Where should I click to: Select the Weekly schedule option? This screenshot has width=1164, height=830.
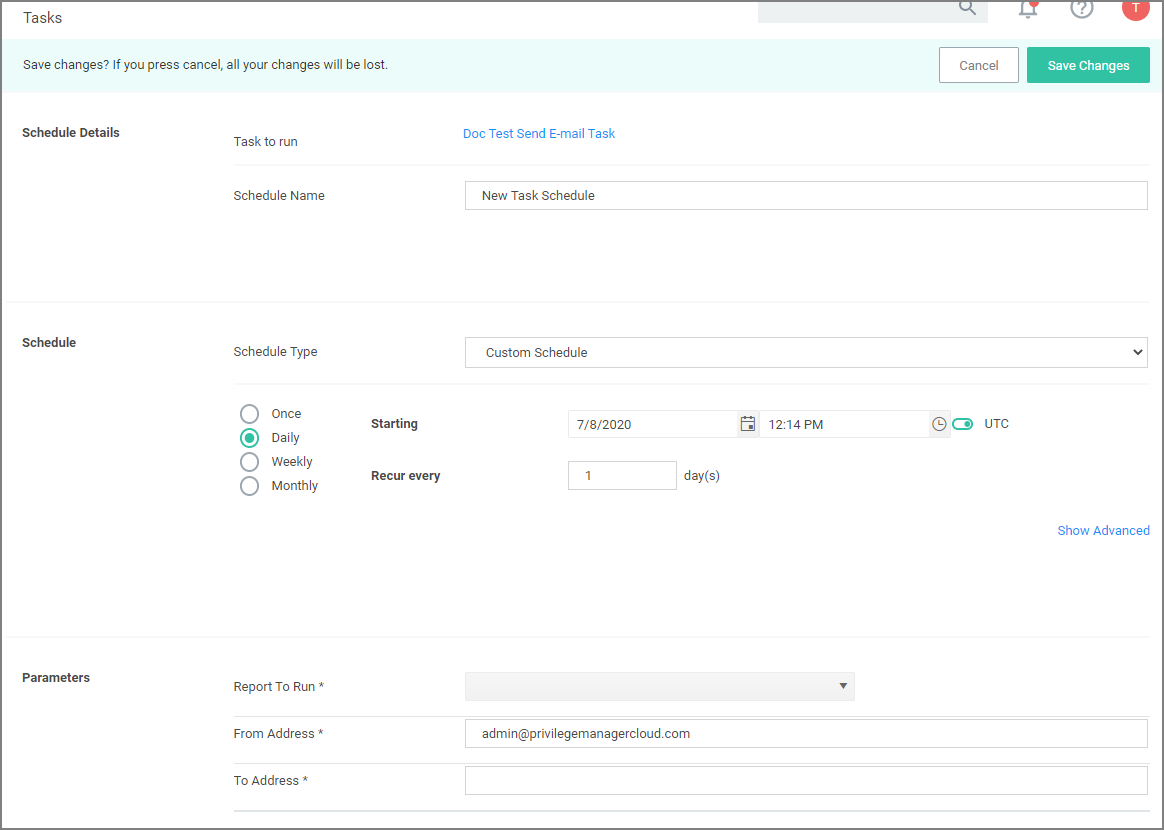point(250,462)
